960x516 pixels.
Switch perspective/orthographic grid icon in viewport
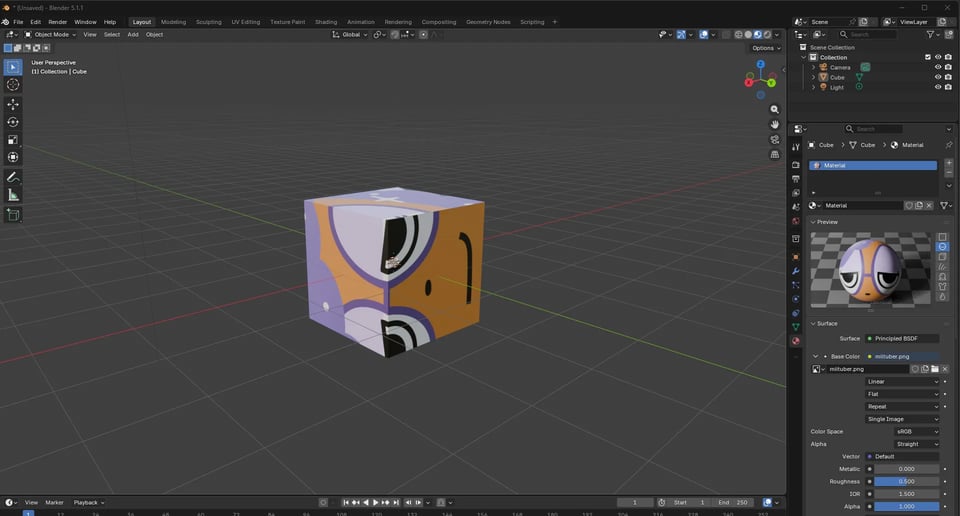coord(774,154)
